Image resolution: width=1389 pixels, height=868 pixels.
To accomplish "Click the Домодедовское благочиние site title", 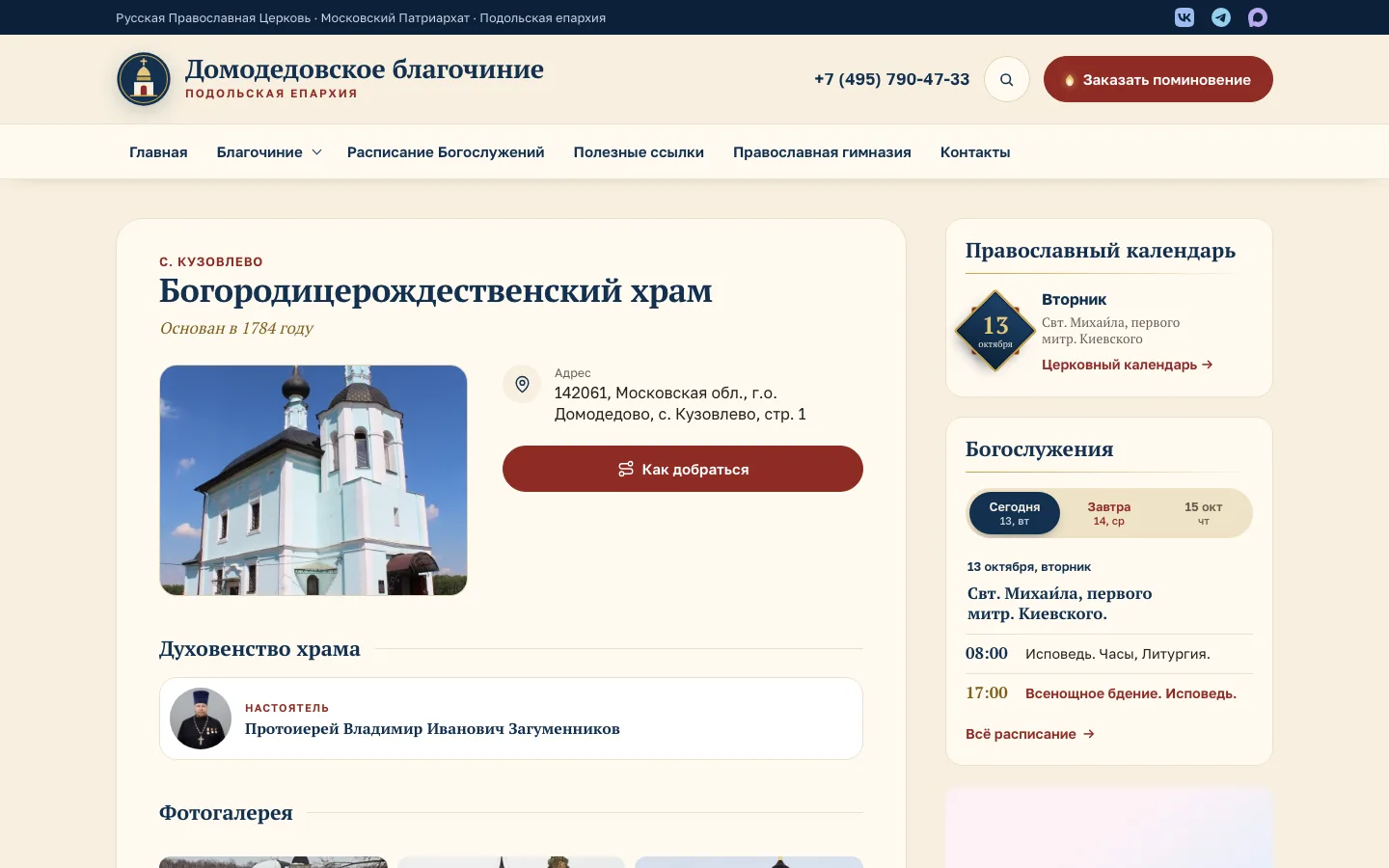I will (365, 69).
